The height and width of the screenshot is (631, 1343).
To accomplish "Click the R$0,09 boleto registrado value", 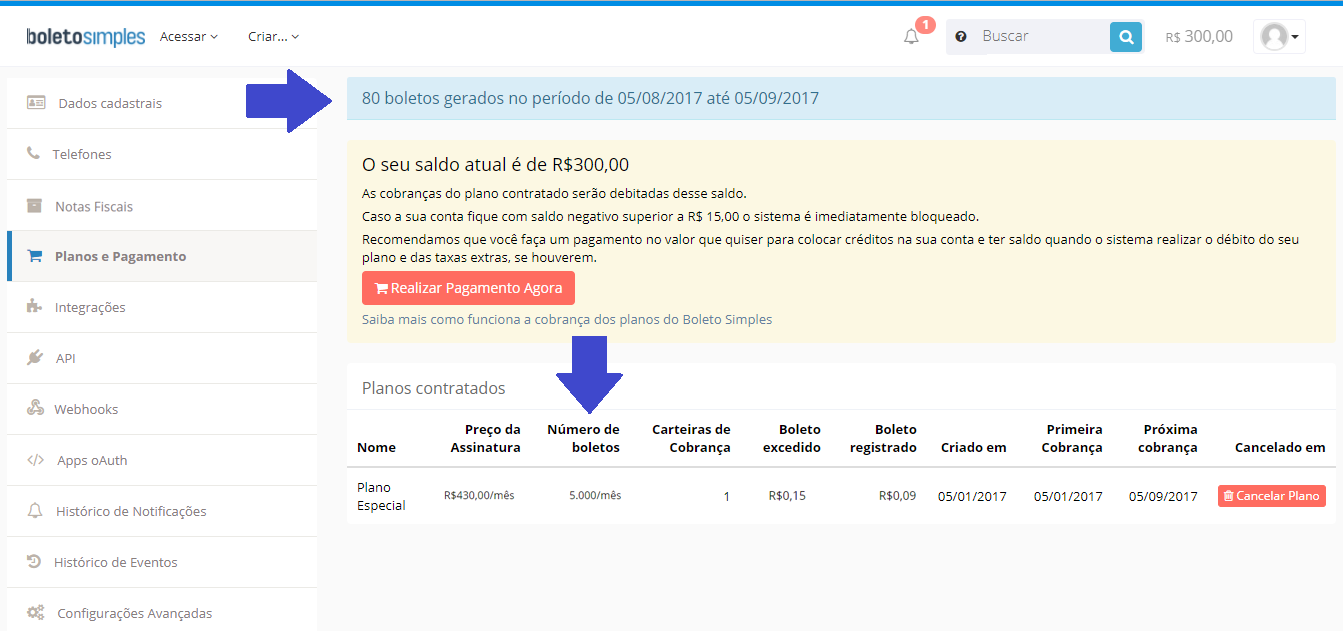I will (x=897, y=495).
